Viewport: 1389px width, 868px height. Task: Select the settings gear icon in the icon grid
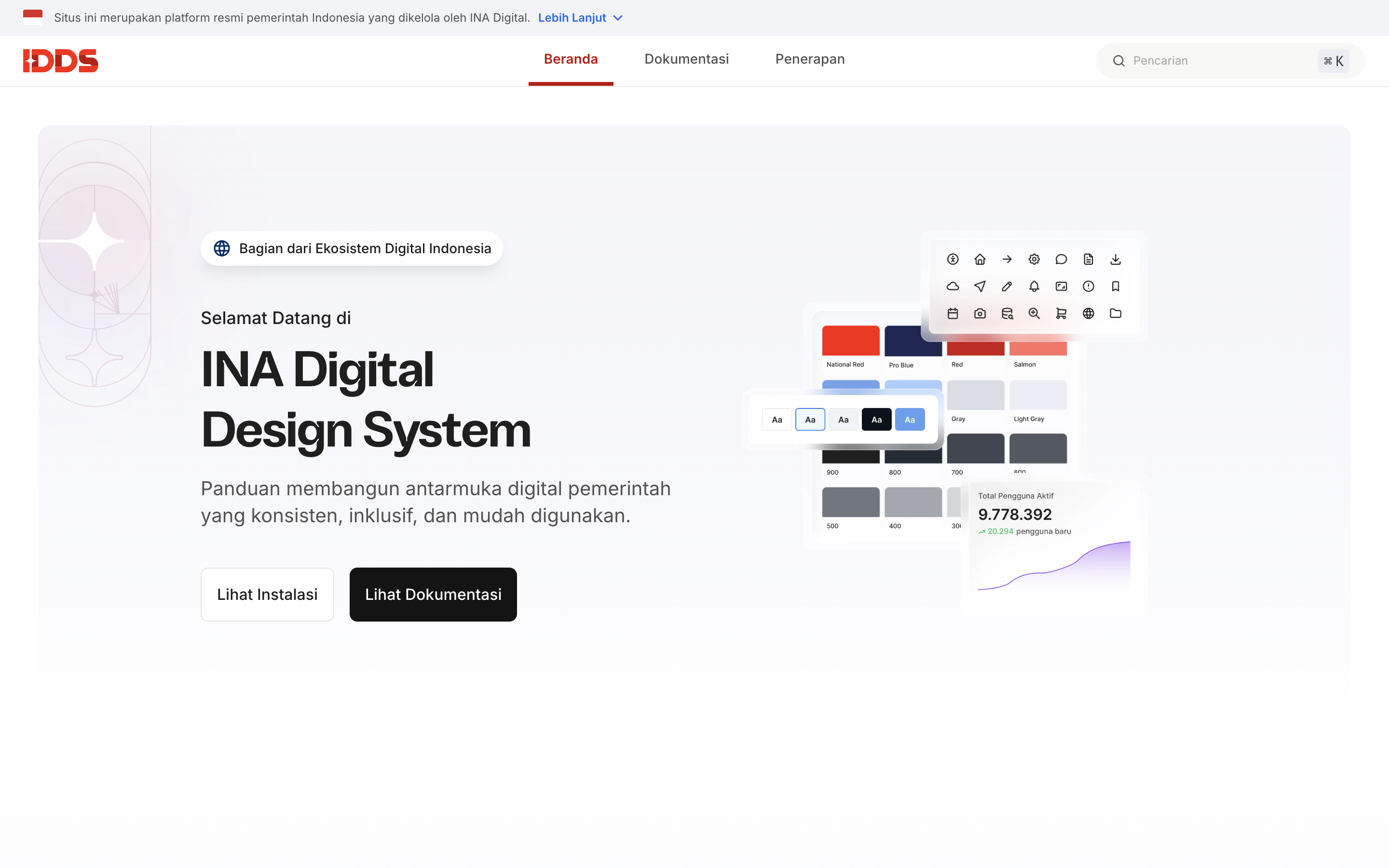(x=1034, y=259)
